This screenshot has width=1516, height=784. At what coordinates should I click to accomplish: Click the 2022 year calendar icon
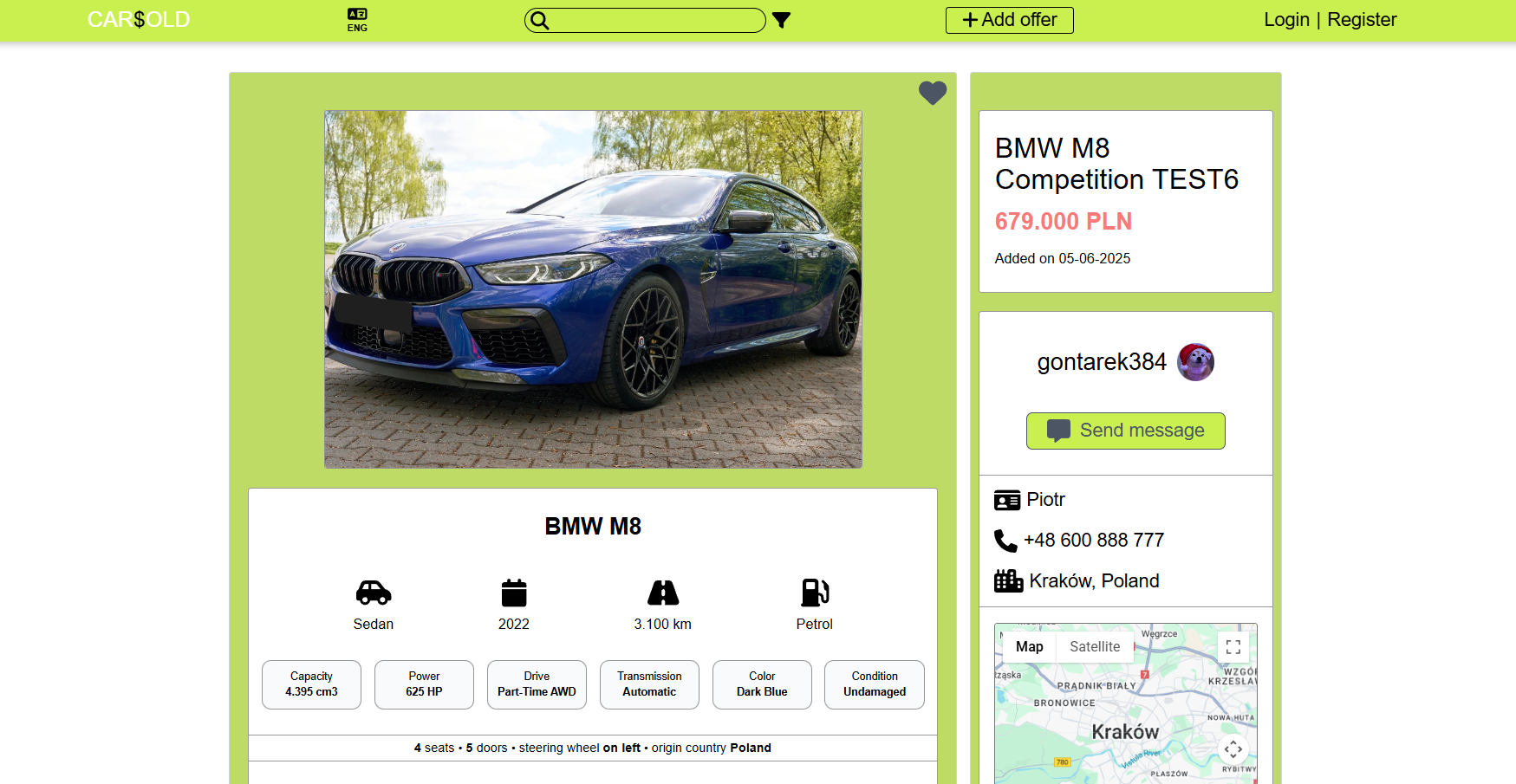(x=514, y=593)
